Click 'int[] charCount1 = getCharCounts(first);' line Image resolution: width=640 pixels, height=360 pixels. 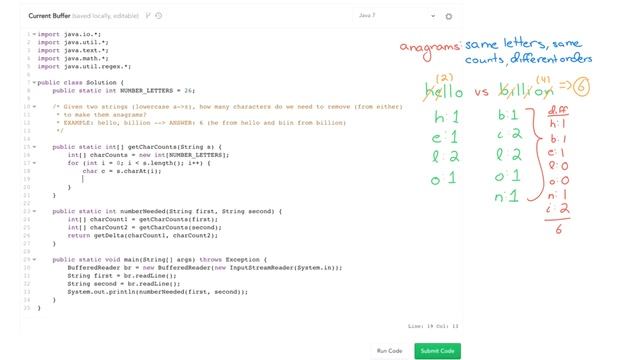click(x=142, y=220)
